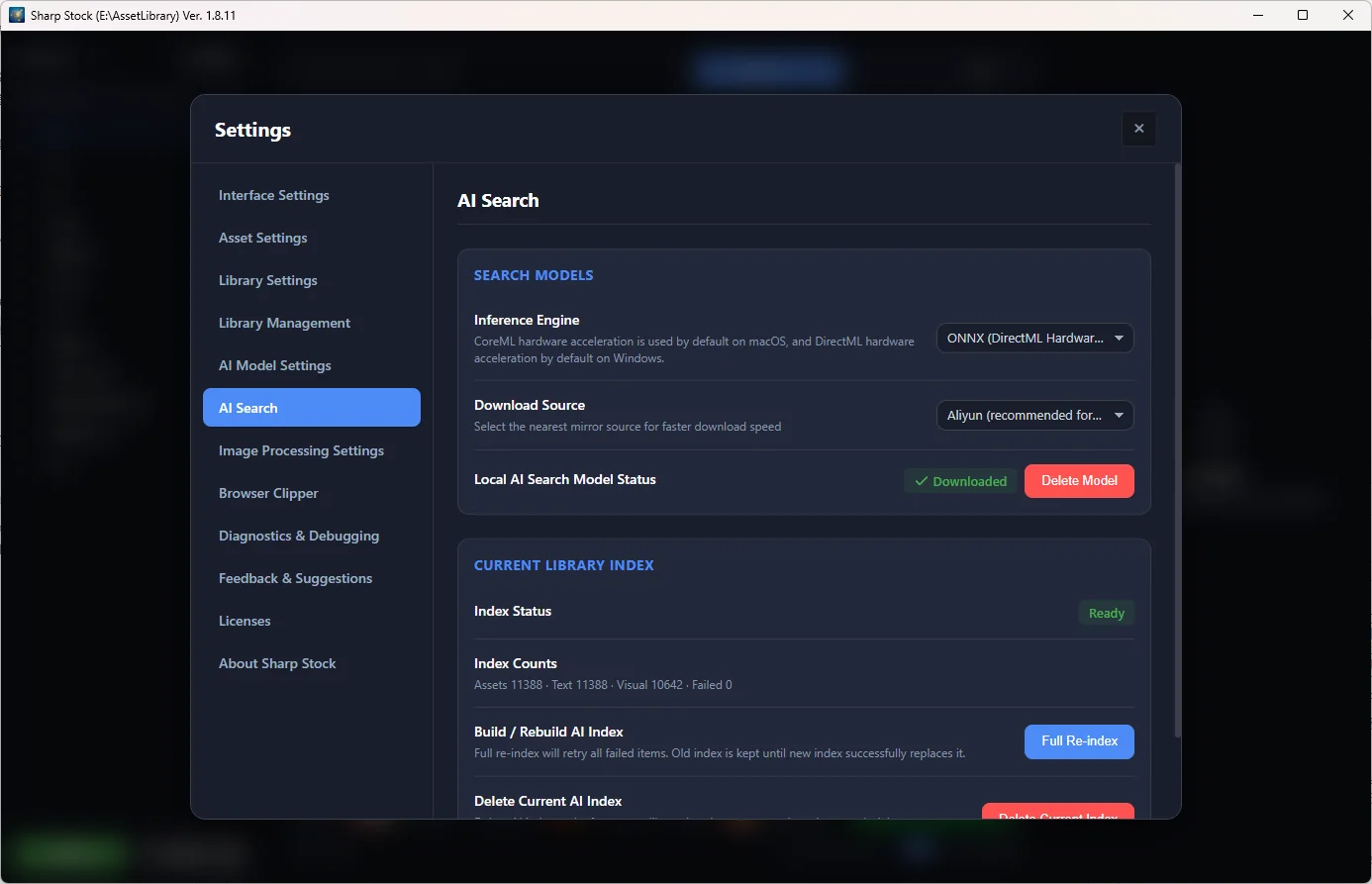Expand the Inference Engine dropdown

[x=1035, y=339]
